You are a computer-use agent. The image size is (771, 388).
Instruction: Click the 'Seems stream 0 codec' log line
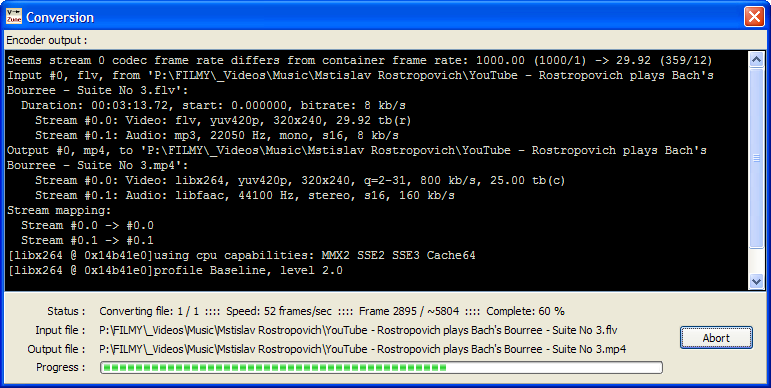360,60
